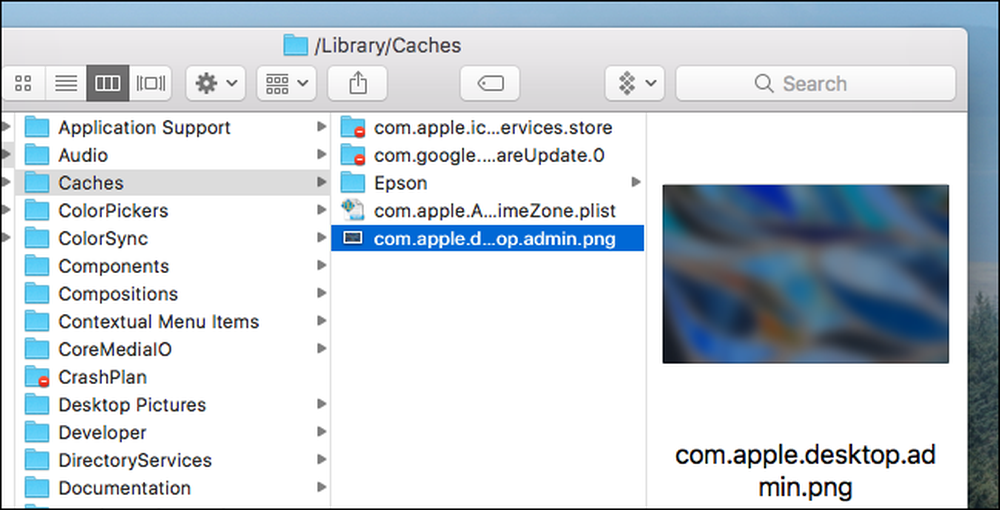Click the Epson folder icon
Image resolution: width=1000 pixels, height=510 pixels.
click(353, 183)
